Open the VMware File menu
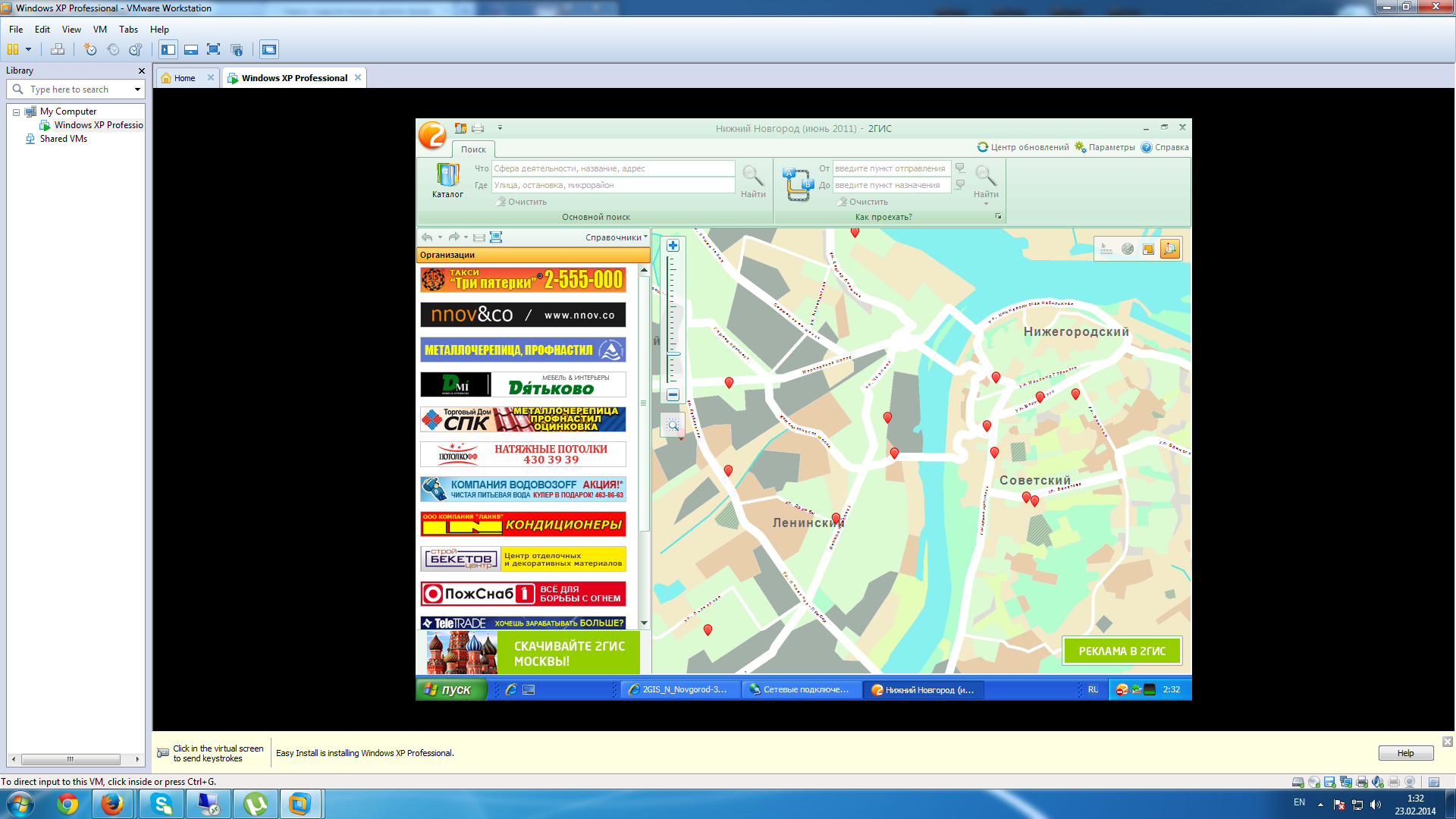 (x=16, y=30)
